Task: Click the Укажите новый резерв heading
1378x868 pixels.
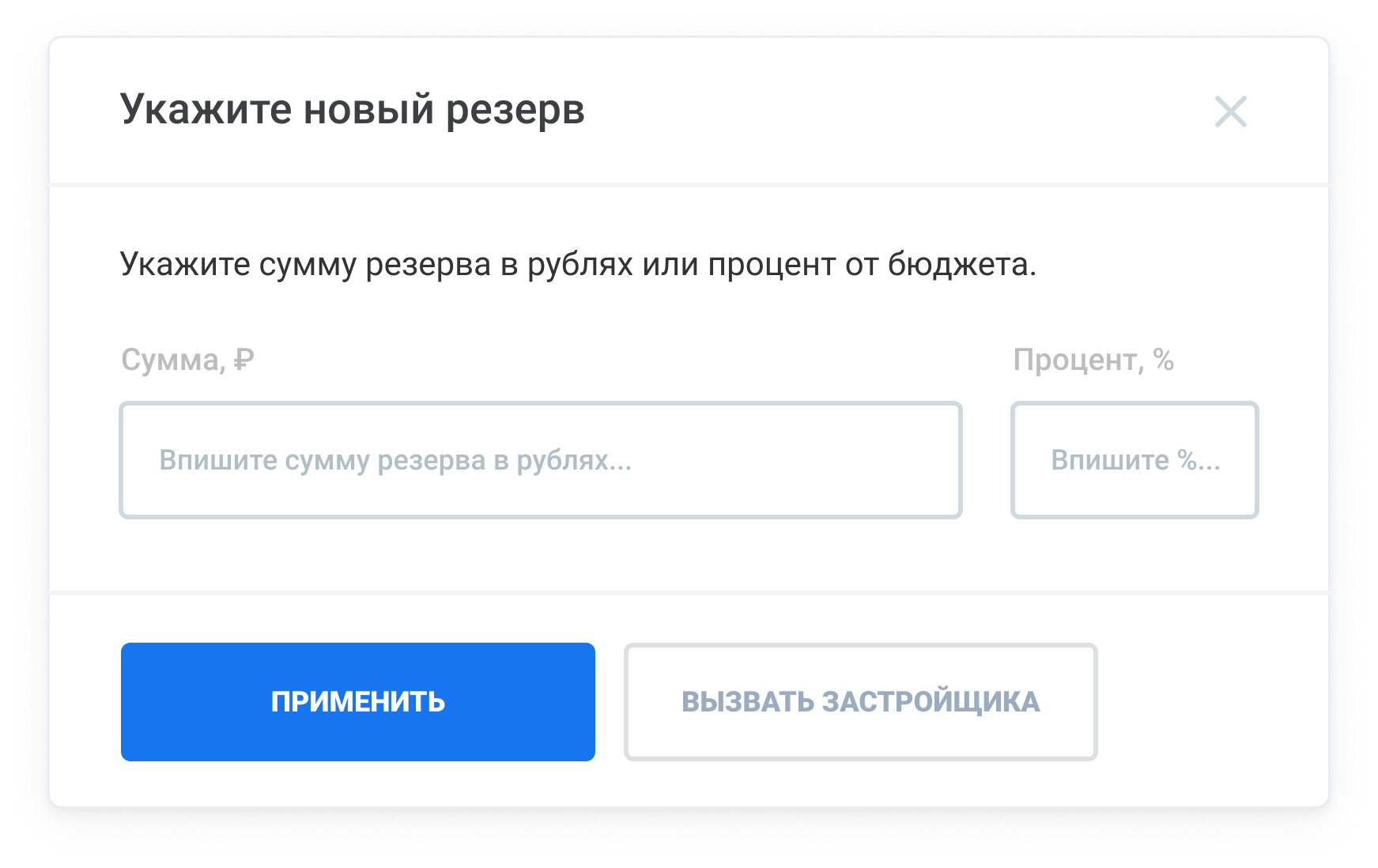Action: coord(352,109)
